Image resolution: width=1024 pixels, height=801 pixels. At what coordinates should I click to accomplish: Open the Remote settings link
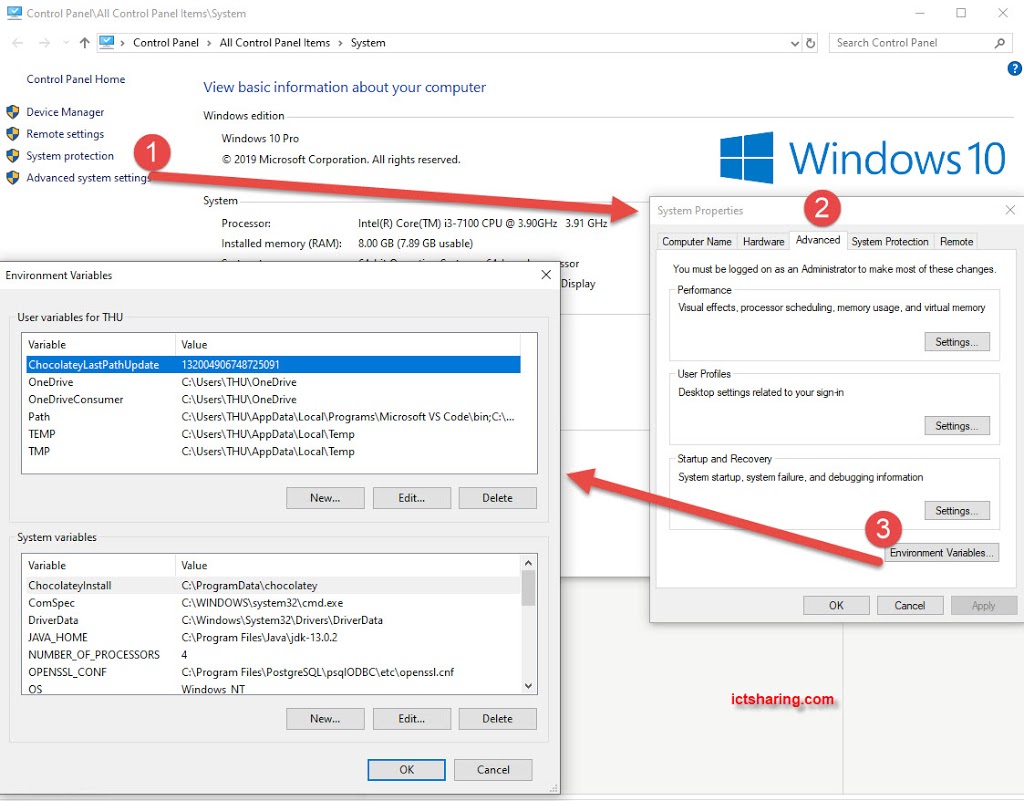coord(65,134)
